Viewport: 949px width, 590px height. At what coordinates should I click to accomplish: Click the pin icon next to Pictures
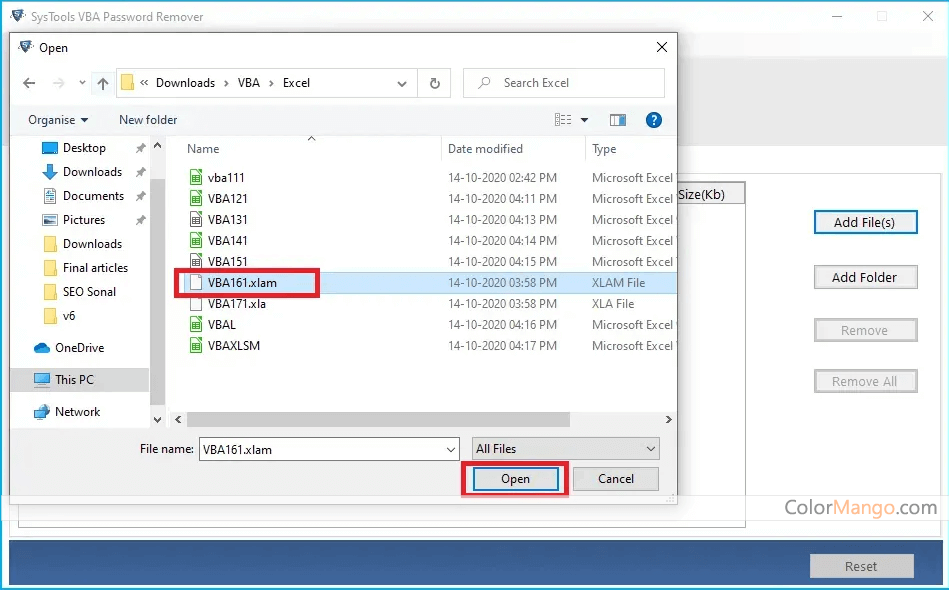(140, 220)
